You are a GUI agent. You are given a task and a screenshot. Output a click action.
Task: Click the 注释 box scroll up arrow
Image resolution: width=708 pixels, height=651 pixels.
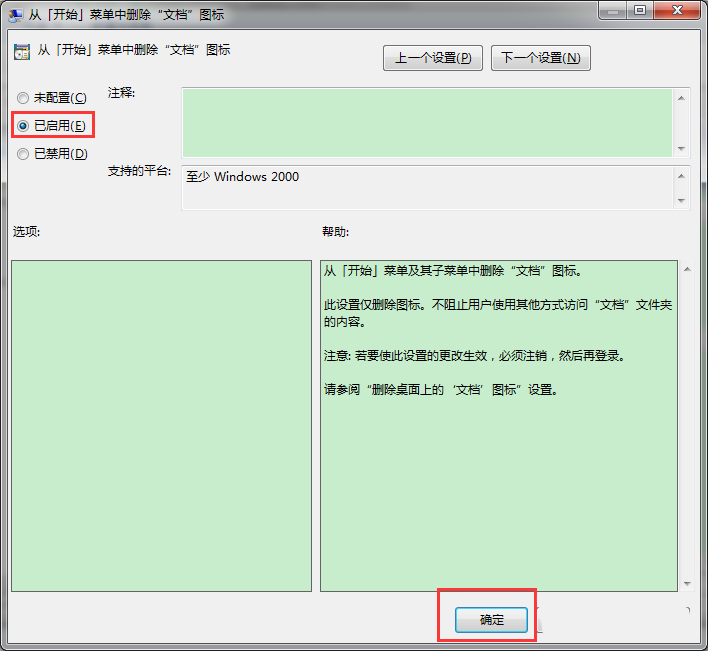[681, 98]
